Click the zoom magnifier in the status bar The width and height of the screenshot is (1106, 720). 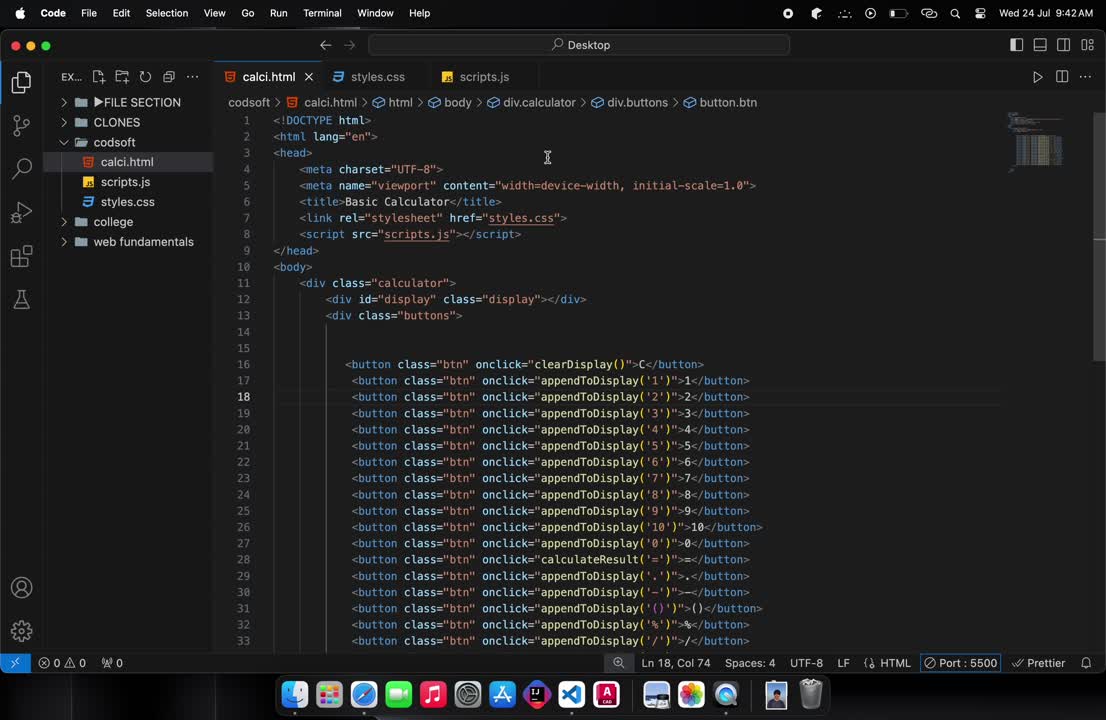(x=619, y=663)
